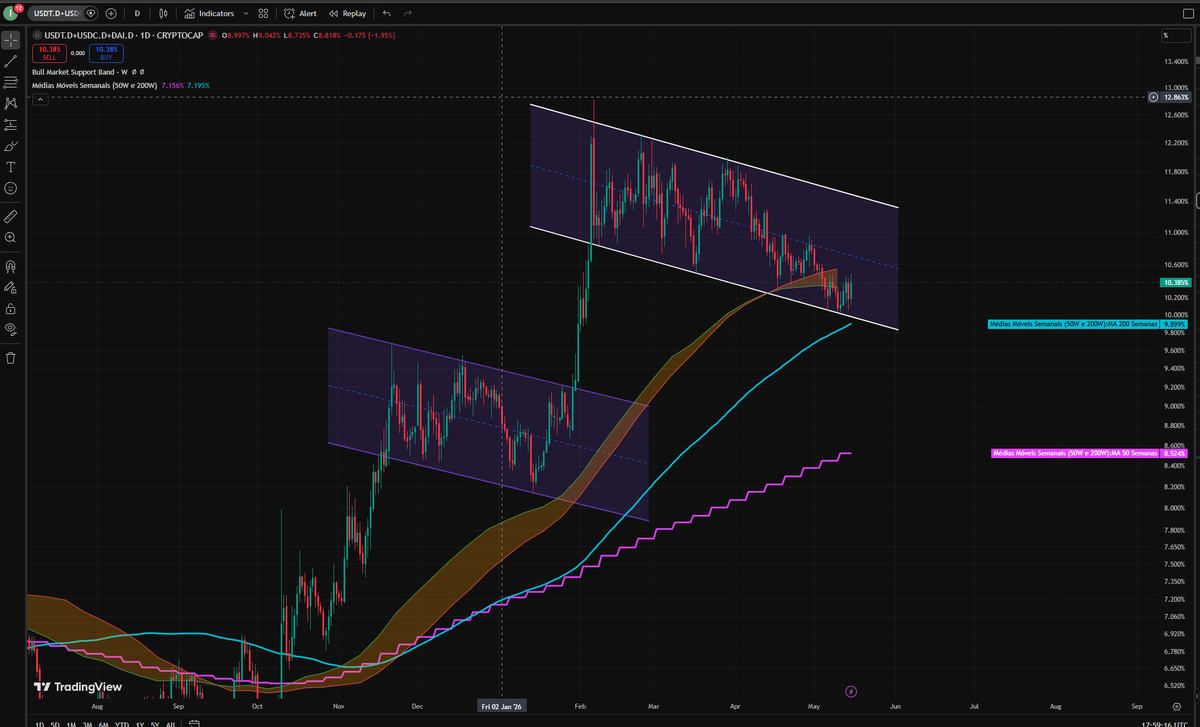Select the trend line drawing tool
This screenshot has width=1200, height=727.
click(10, 61)
